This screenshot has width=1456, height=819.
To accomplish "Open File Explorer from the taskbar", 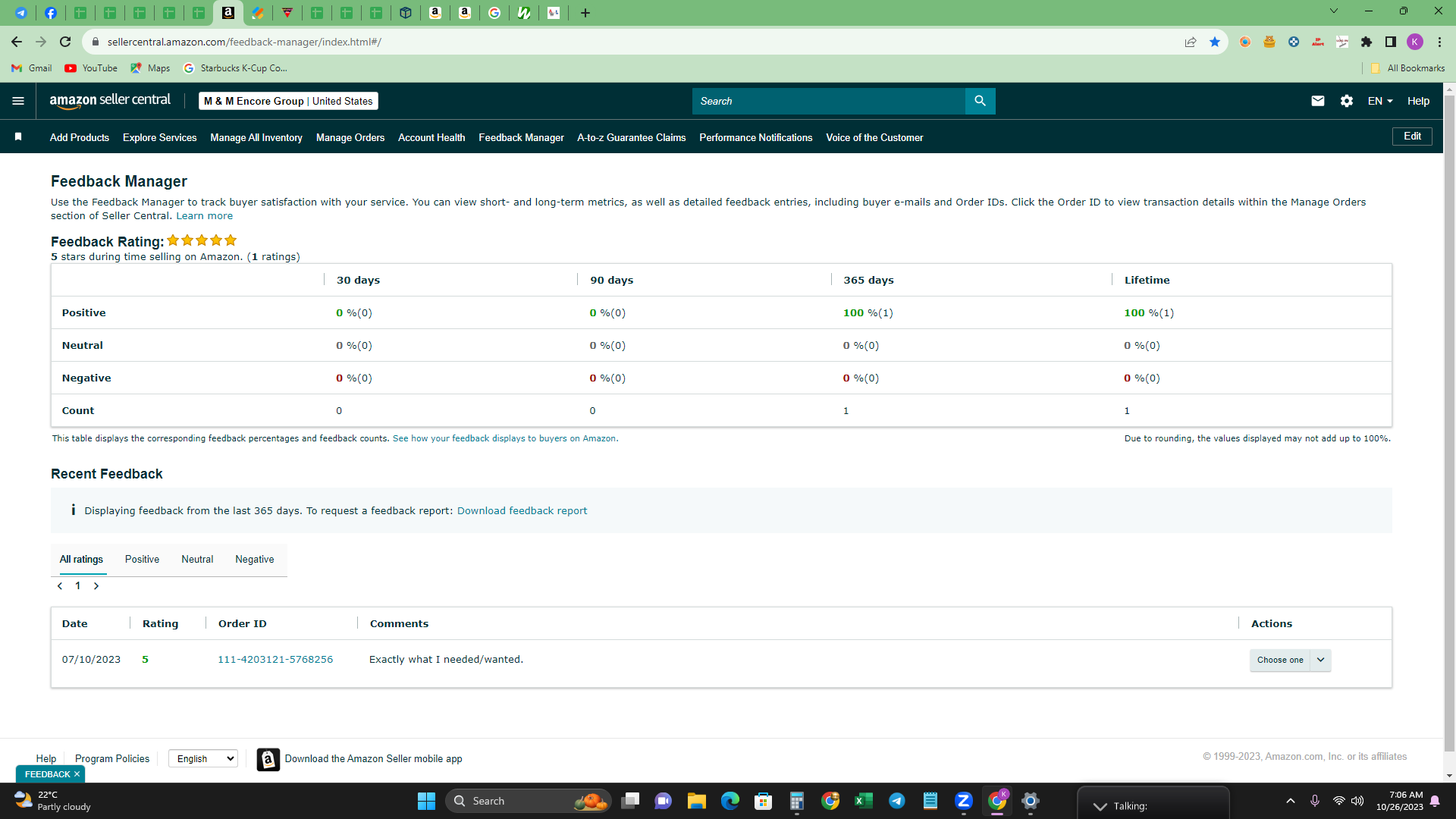I will click(696, 801).
